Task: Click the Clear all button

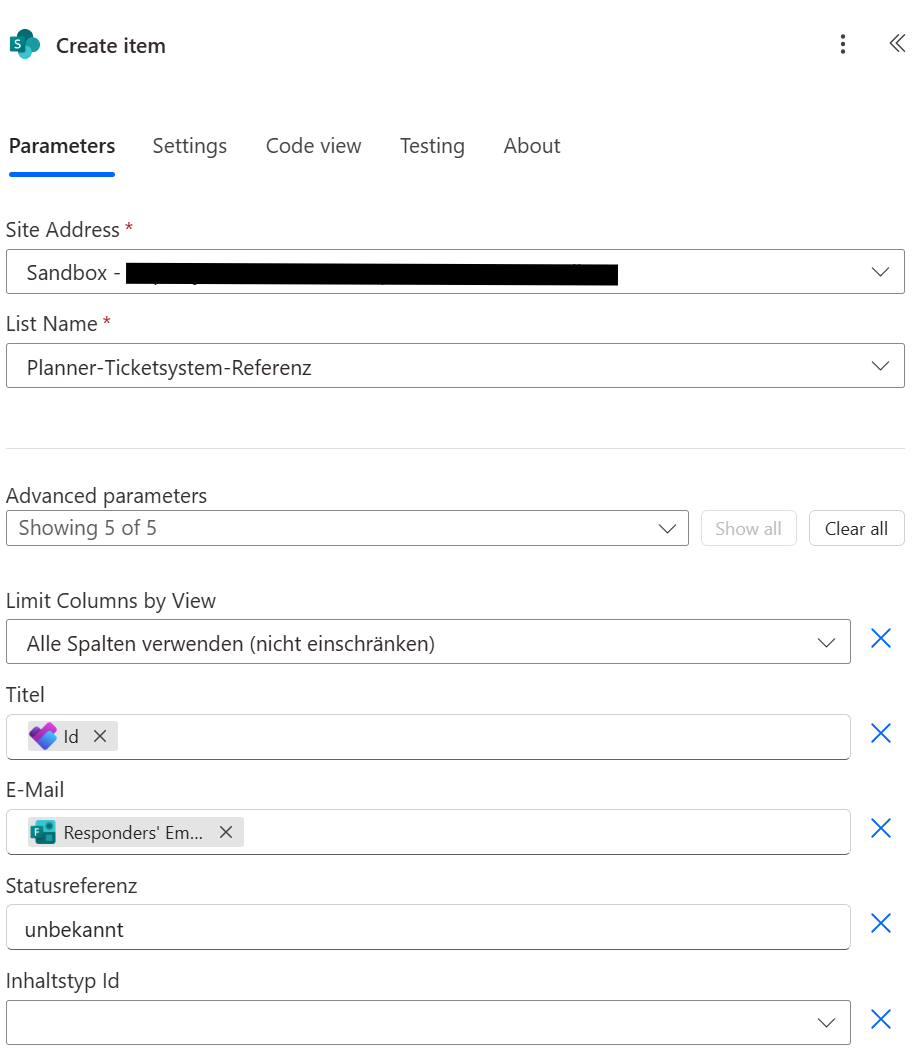Action: 856,529
